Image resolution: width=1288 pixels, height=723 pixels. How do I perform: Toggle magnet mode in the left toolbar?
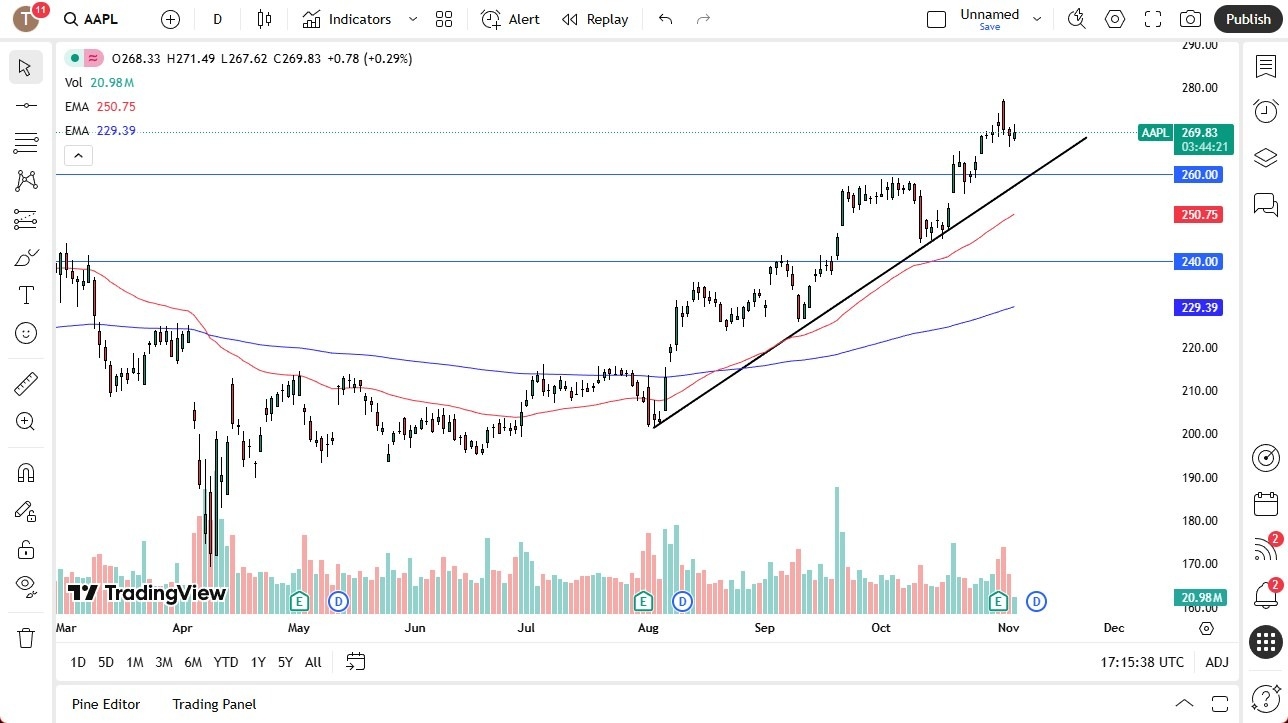[x=25, y=472]
